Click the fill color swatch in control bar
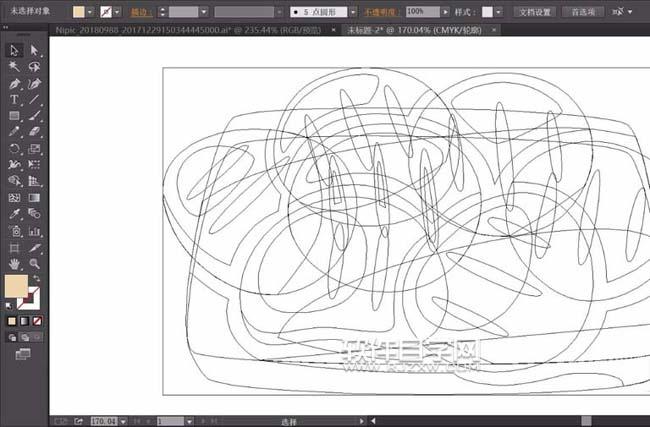Screen dimensions: 650x427 point(78,12)
